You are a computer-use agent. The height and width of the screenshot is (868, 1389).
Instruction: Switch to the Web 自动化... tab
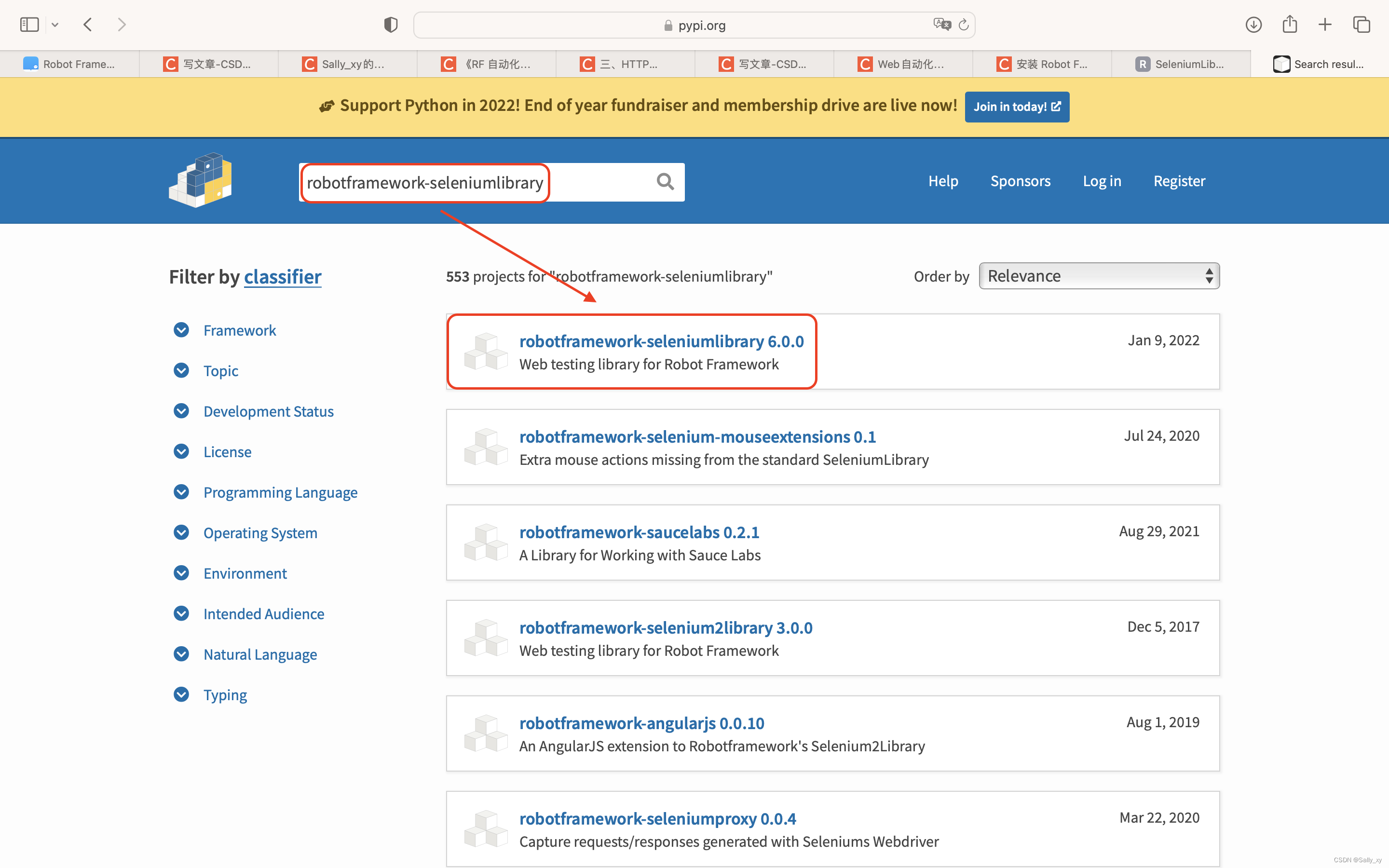tap(903, 64)
